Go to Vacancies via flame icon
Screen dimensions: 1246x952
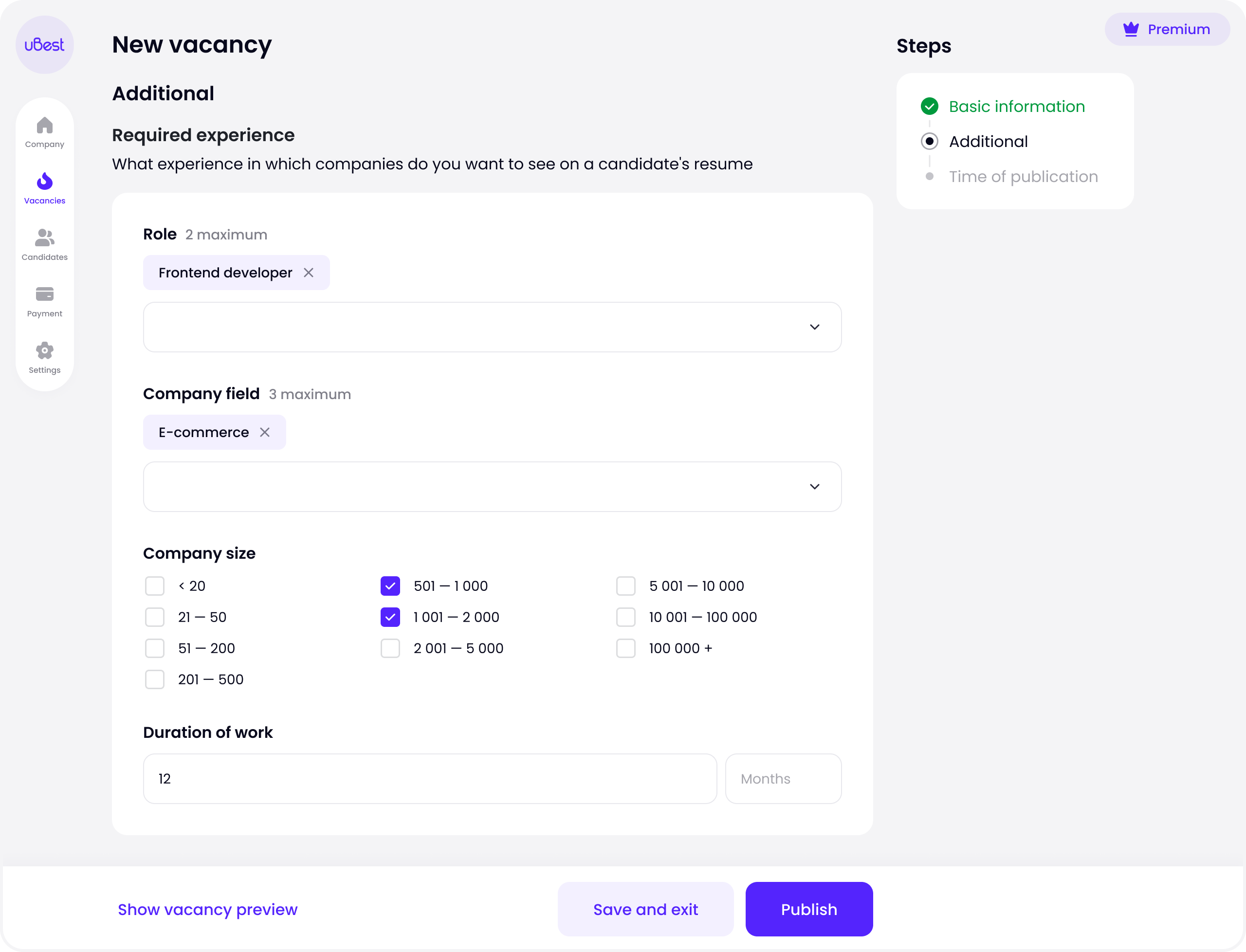[44, 181]
